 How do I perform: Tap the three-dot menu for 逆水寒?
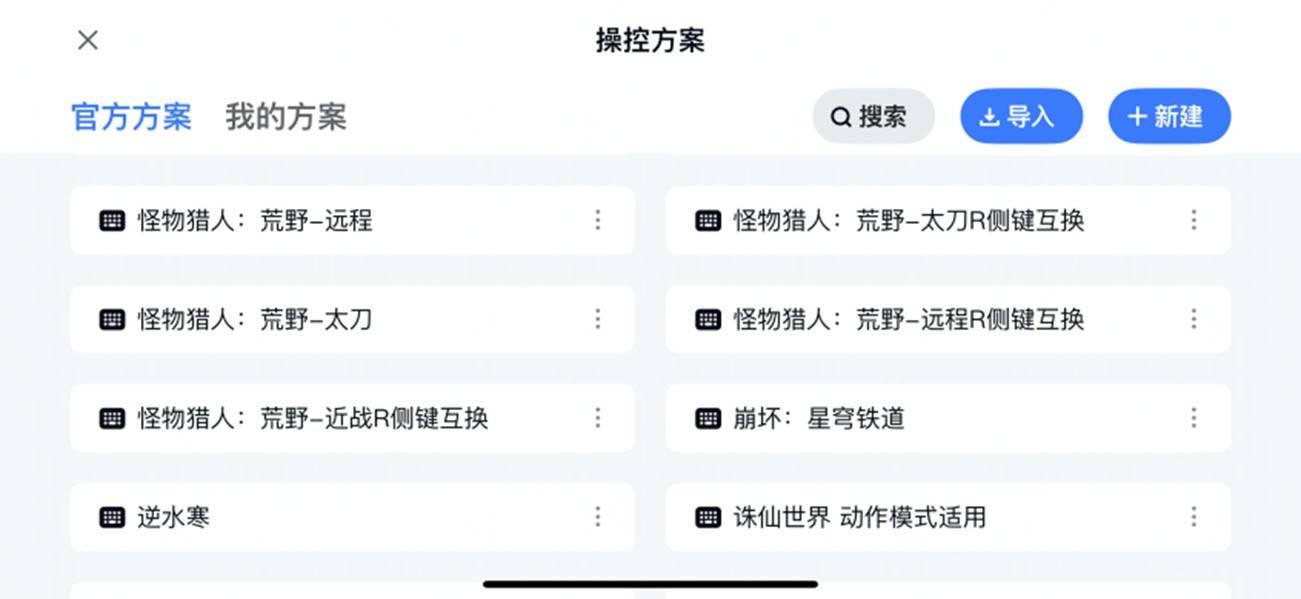[x=598, y=517]
